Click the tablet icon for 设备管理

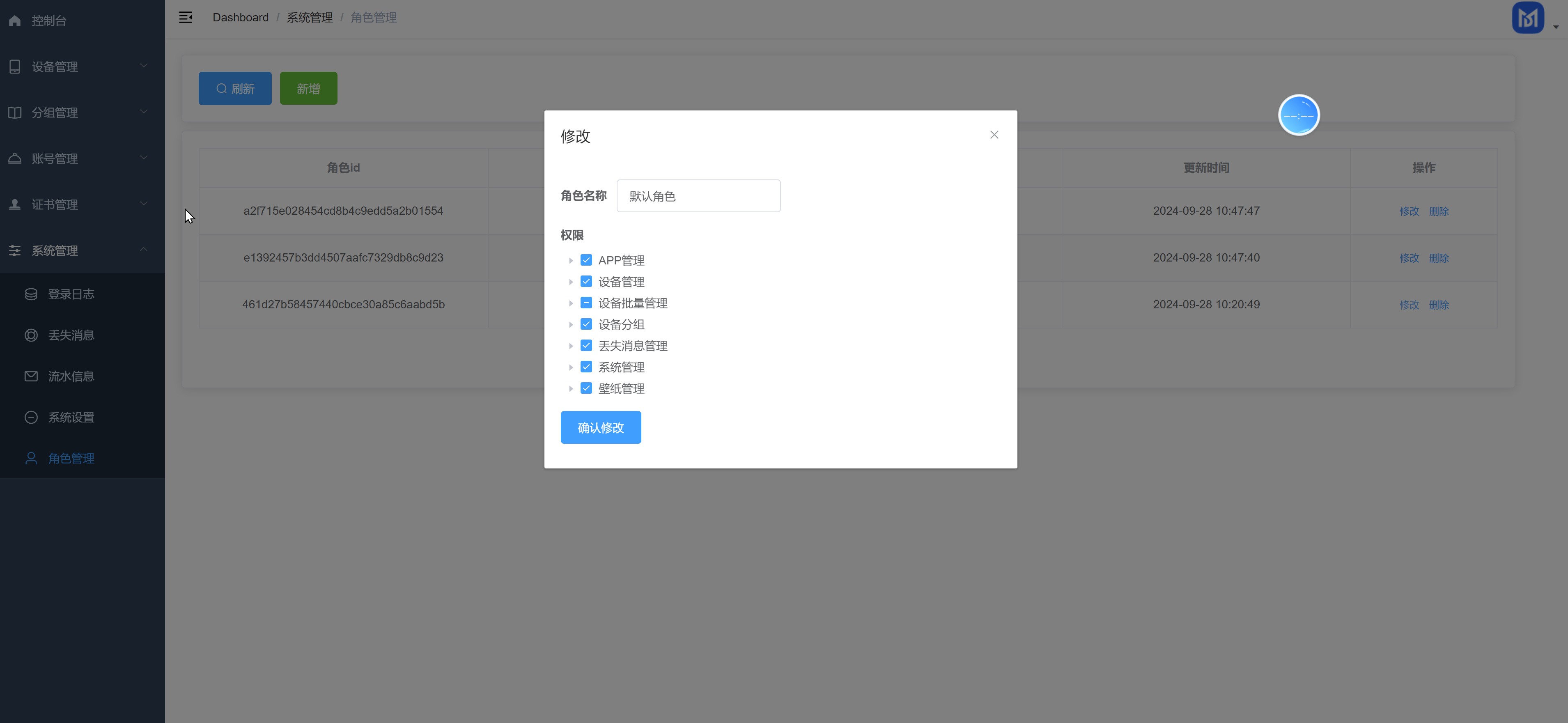15,67
